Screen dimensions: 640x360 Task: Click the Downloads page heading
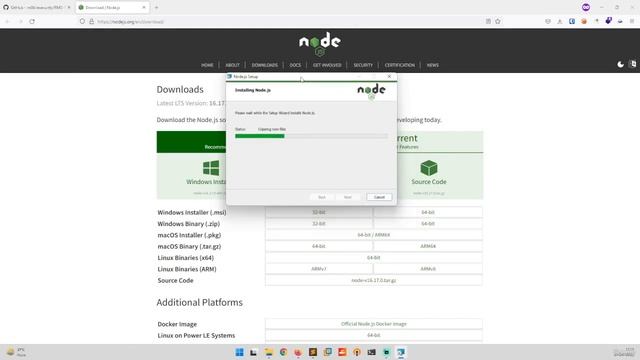pyautogui.click(x=180, y=89)
